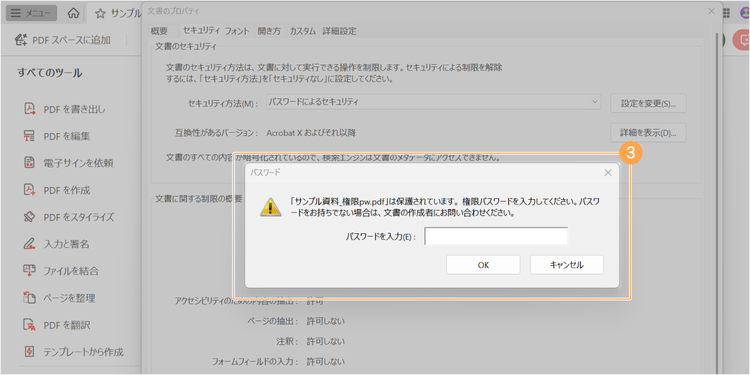Switch to the 詳細設定 tab

339,31
